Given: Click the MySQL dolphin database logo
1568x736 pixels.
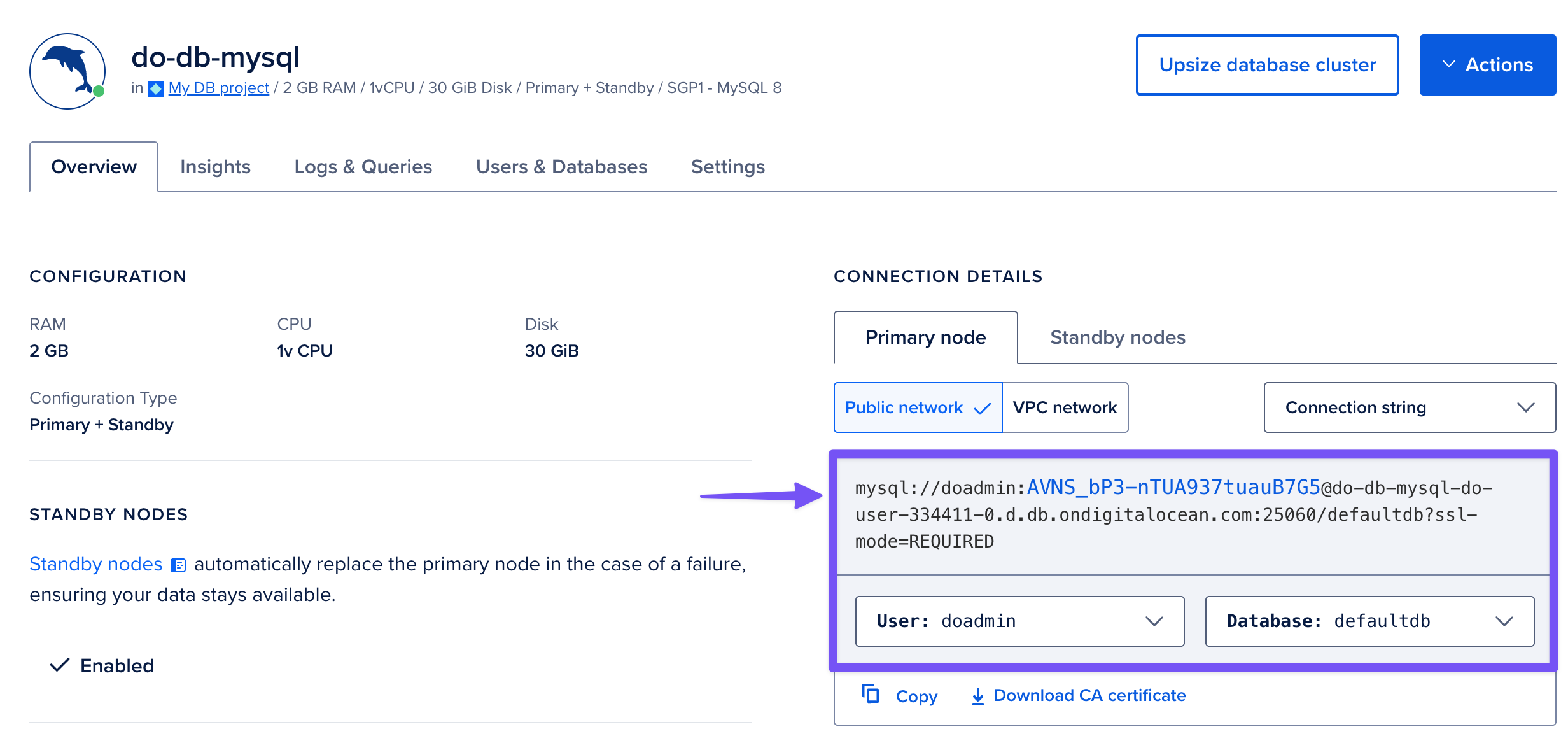Looking at the screenshot, I should (67, 71).
